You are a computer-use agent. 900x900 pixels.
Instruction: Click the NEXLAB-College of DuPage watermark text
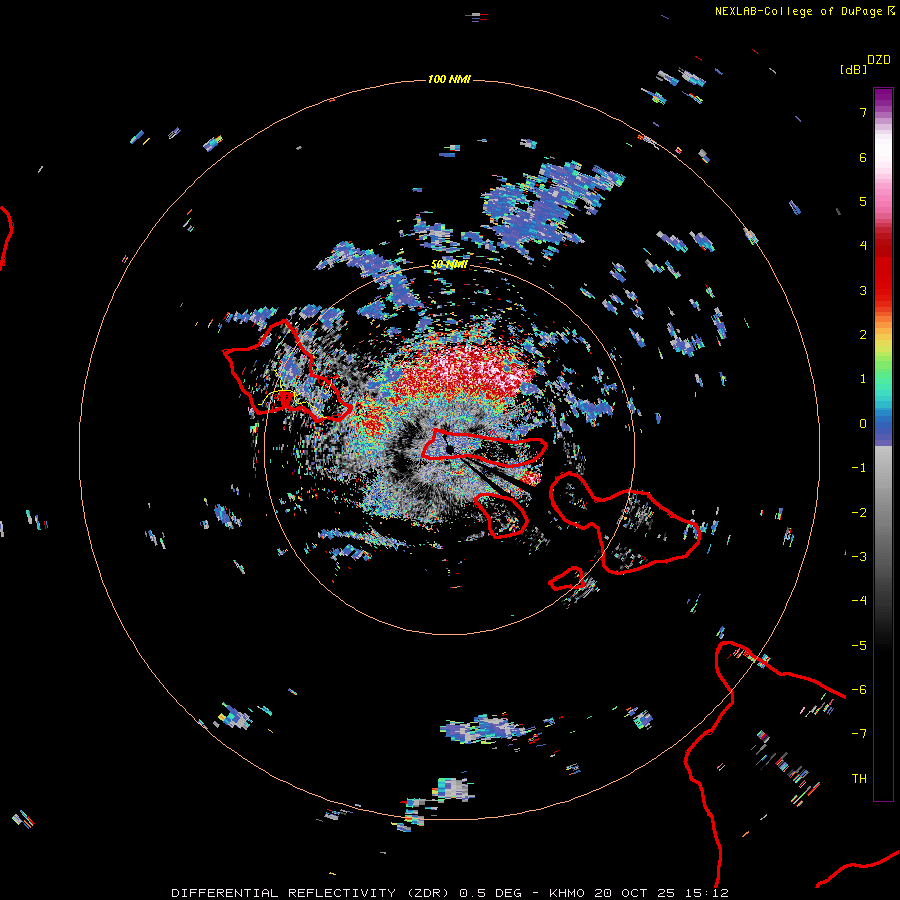[x=799, y=11]
